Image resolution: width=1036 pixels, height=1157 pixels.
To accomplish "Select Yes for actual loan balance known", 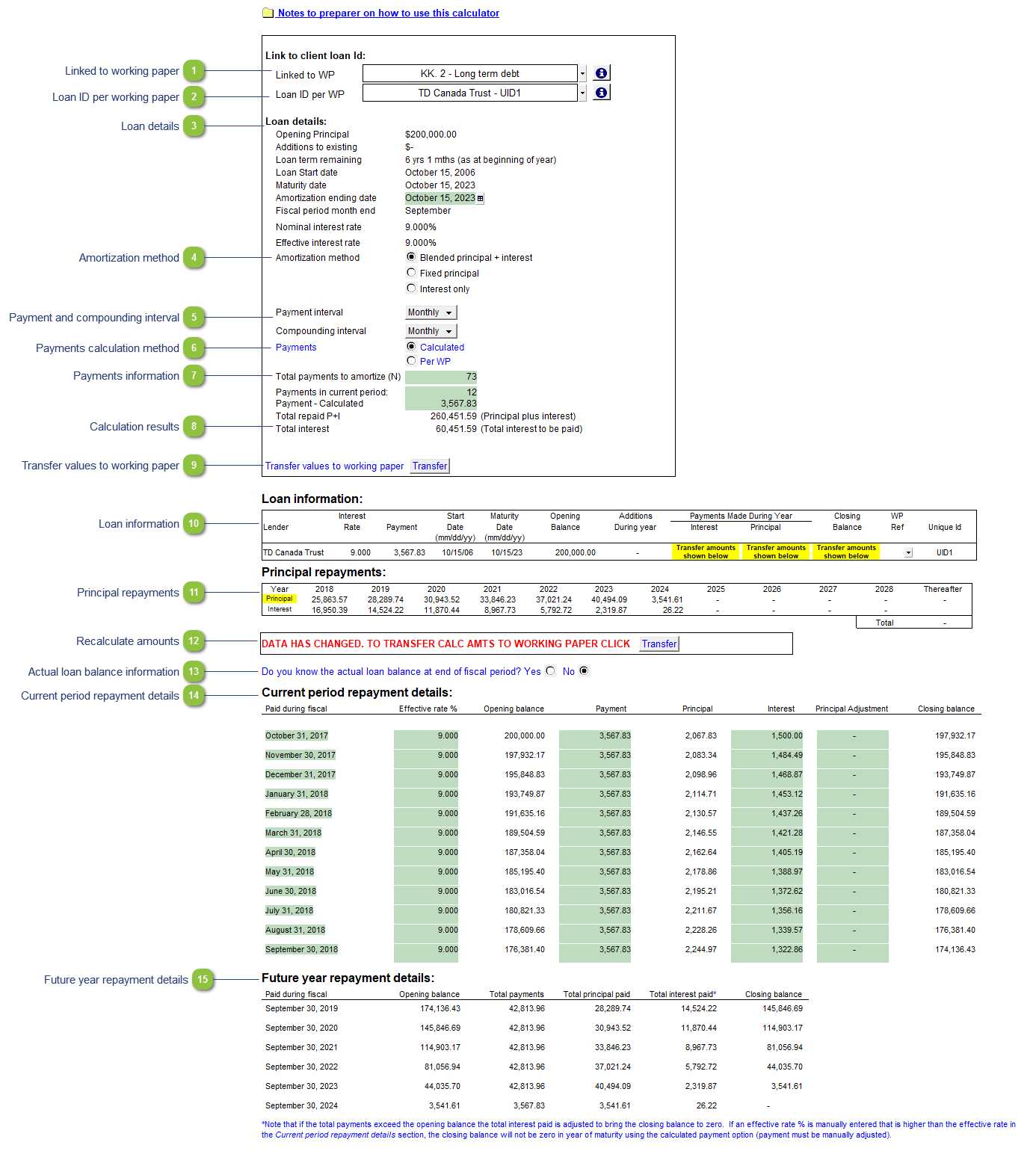I will point(550,671).
